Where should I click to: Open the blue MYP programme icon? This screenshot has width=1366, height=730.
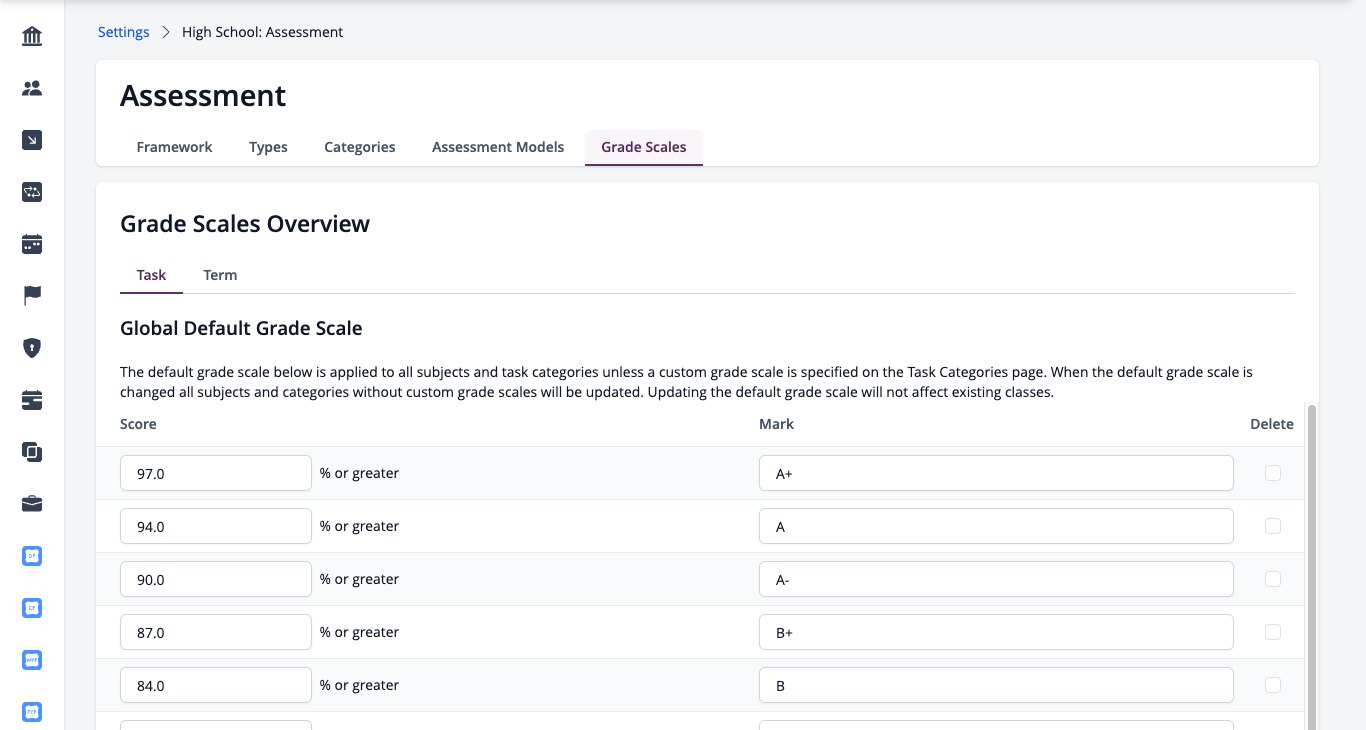[x=32, y=660]
